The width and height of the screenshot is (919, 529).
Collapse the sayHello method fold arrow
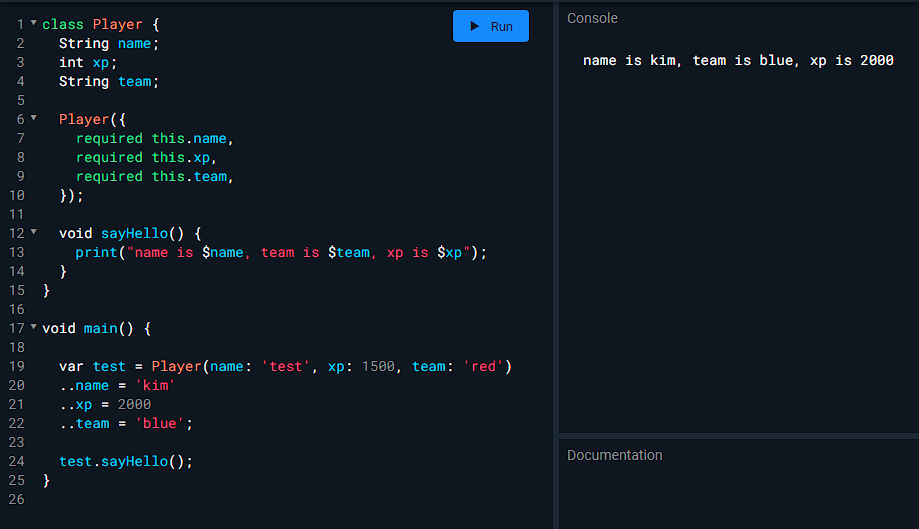(33, 232)
